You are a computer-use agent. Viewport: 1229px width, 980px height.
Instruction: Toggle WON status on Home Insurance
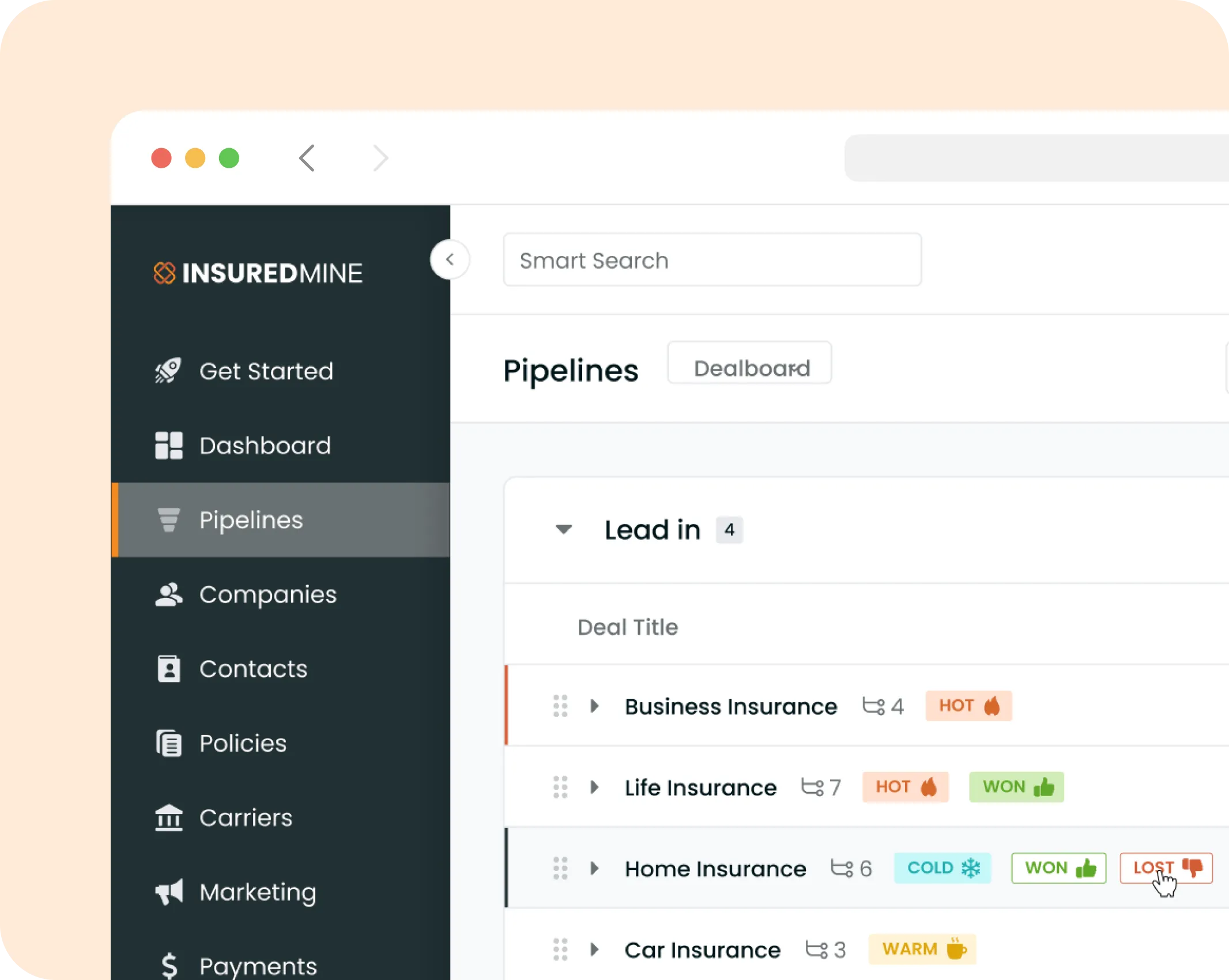click(1058, 868)
